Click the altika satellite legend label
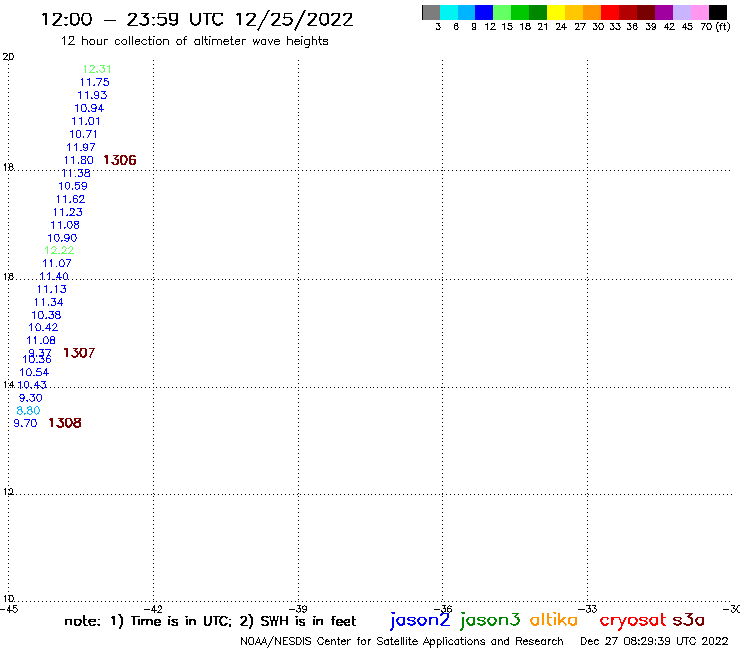Viewport: 740px width, 650px height. coord(554,619)
